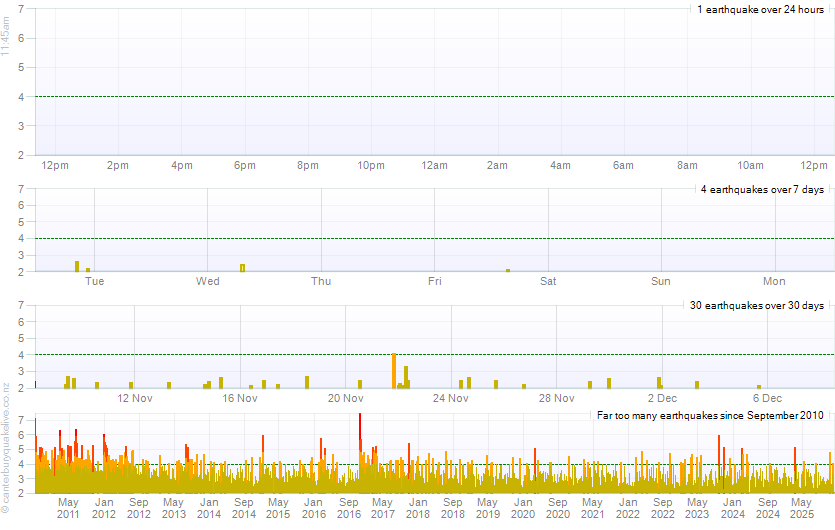The image size is (835, 530).
Task: Click the '1 earthquake over 24 hours' label
Action: 760,9
